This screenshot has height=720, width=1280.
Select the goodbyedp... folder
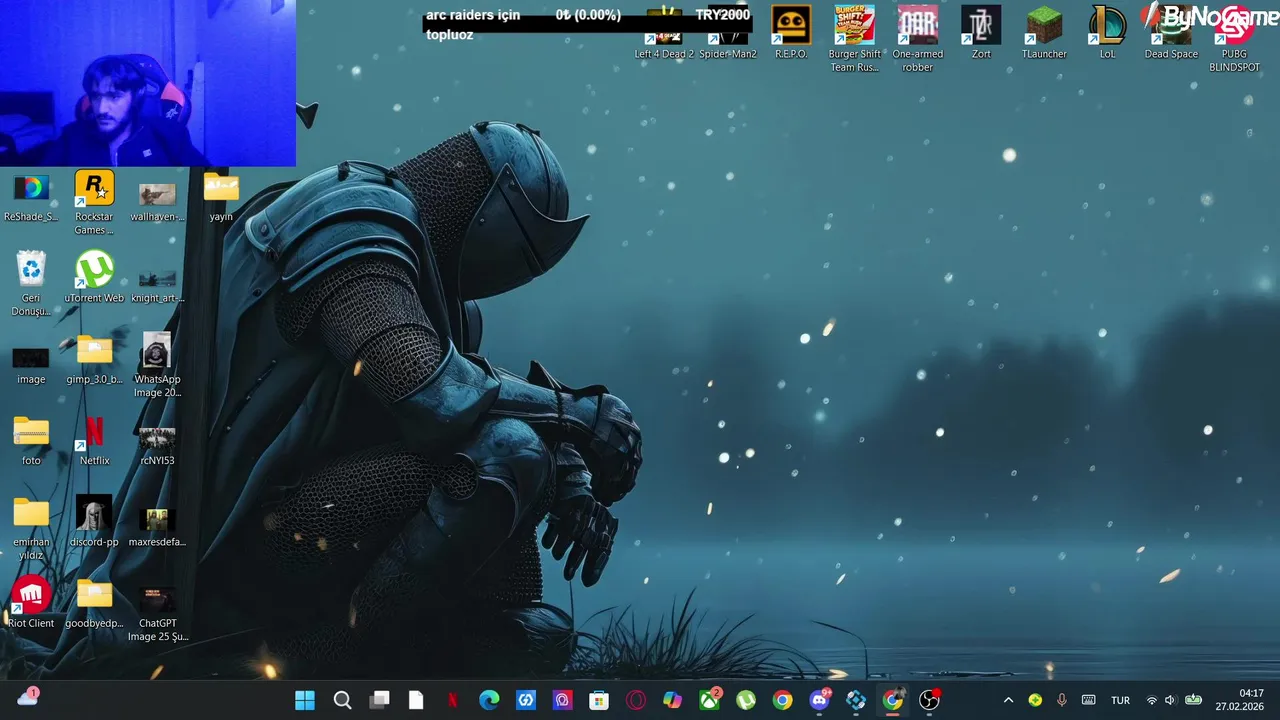click(x=94, y=603)
